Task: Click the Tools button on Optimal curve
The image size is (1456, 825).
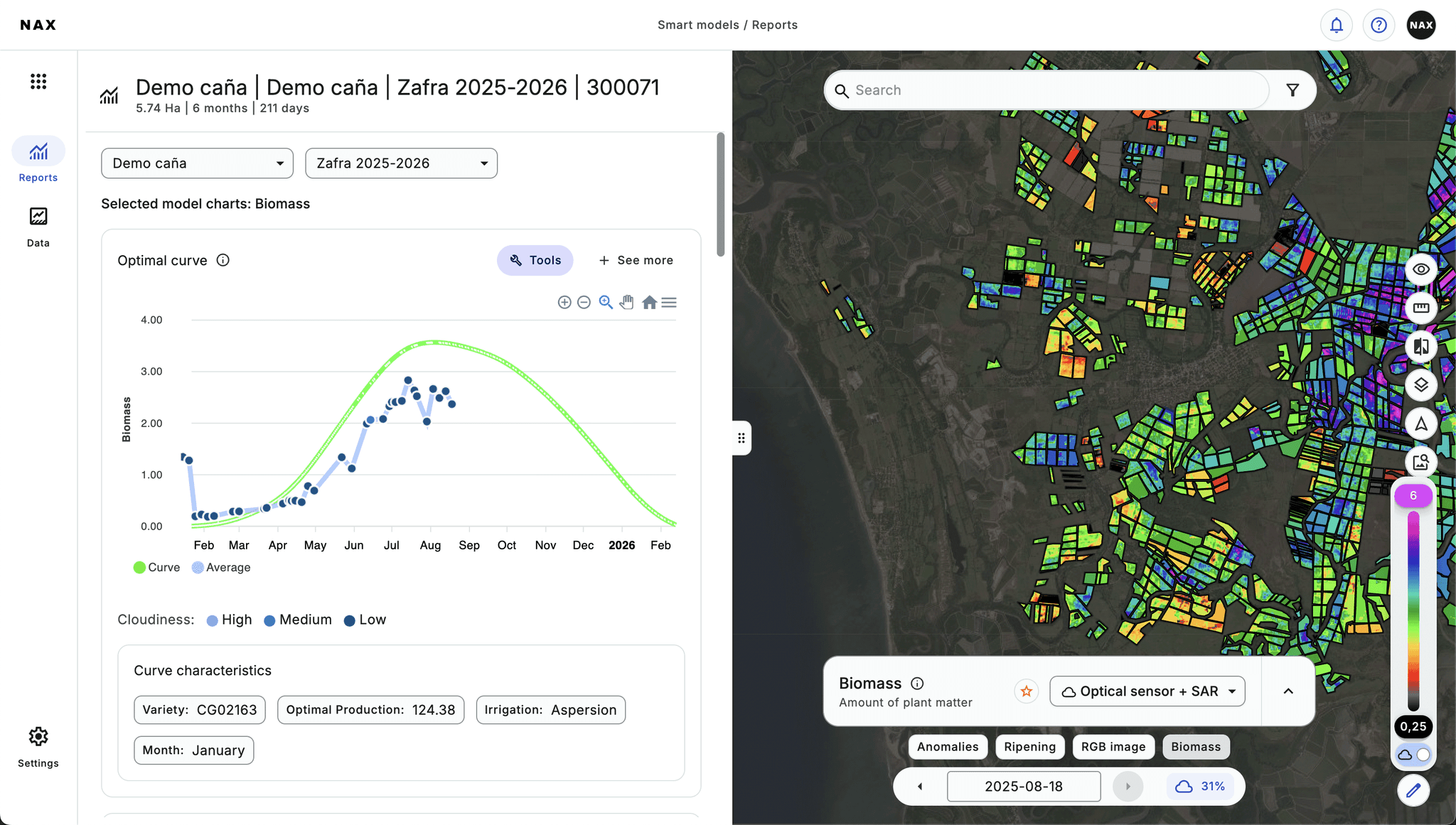Action: 535,260
